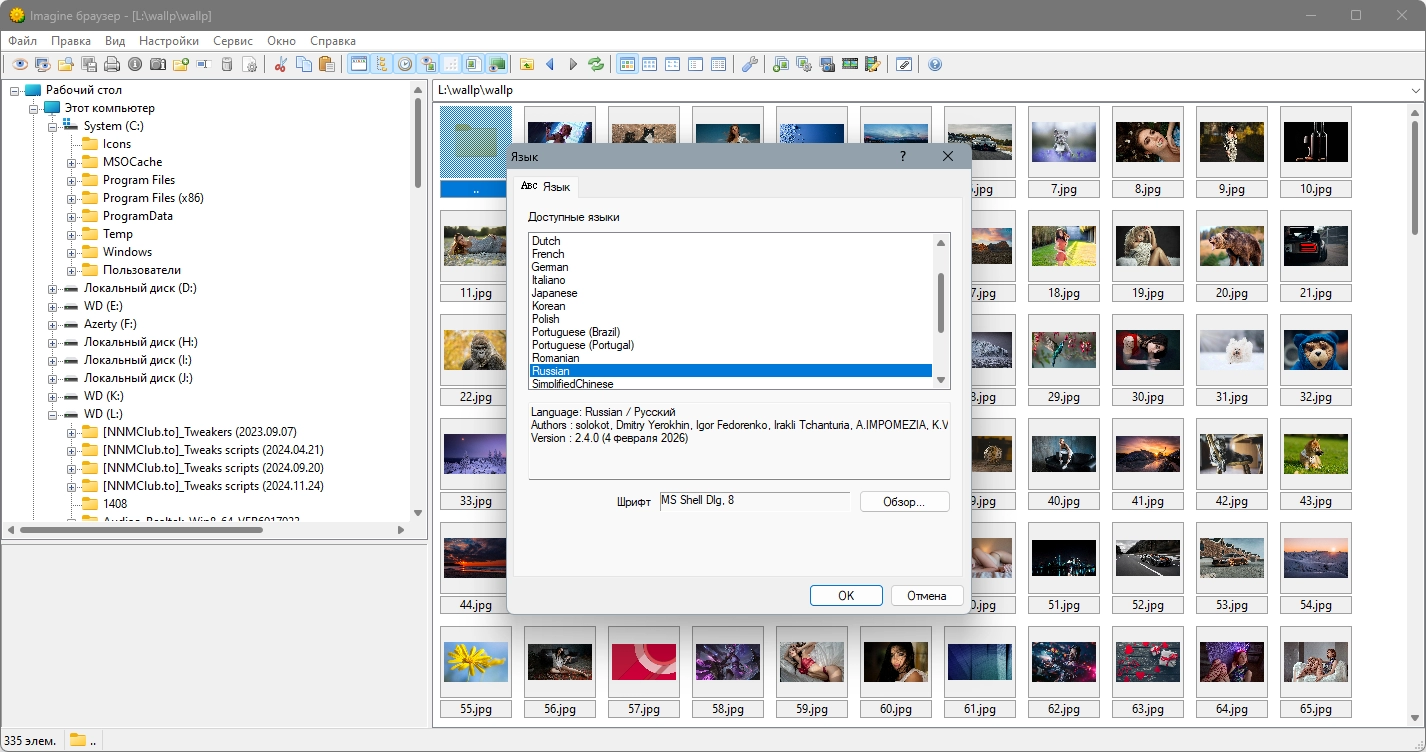Image resolution: width=1426 pixels, height=752 pixels.
Task: Select Romanian in the language list
Action: point(555,358)
